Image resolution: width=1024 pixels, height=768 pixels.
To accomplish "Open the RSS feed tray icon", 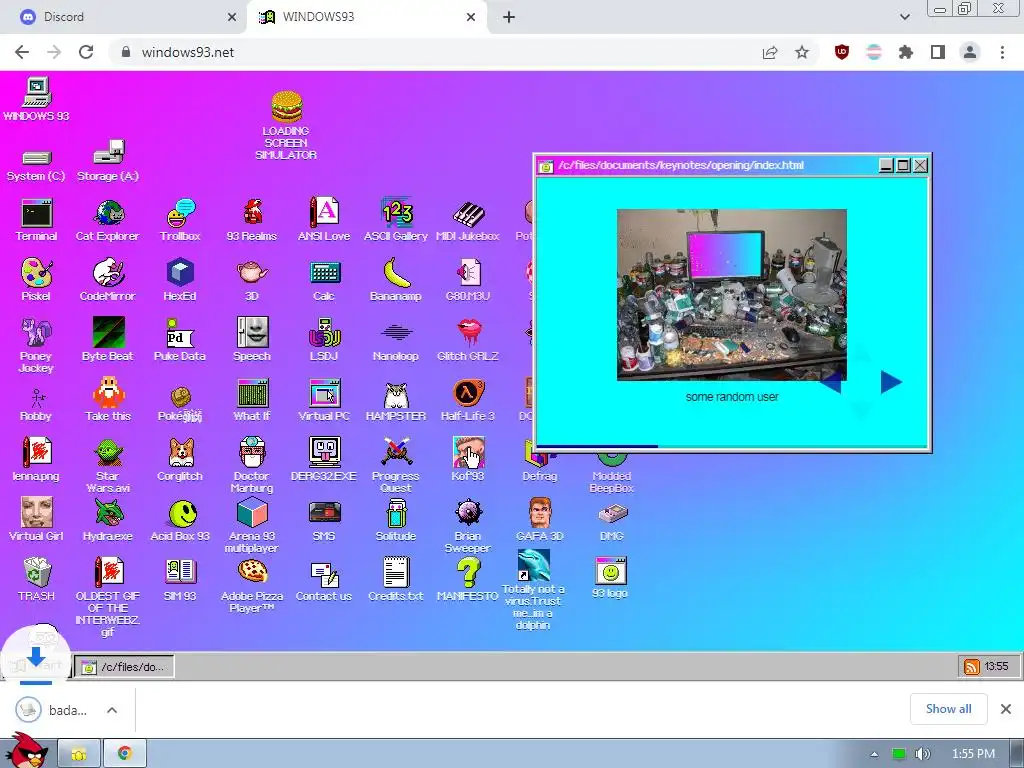I will [x=972, y=667].
